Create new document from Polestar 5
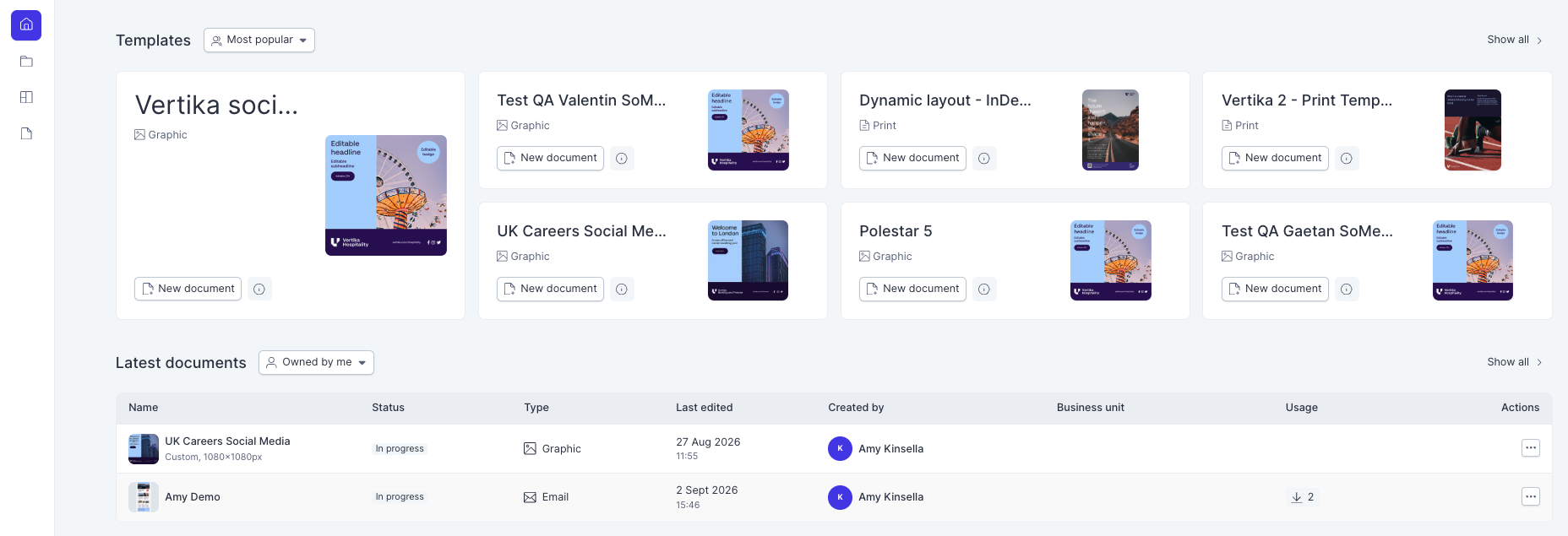 [x=912, y=289]
